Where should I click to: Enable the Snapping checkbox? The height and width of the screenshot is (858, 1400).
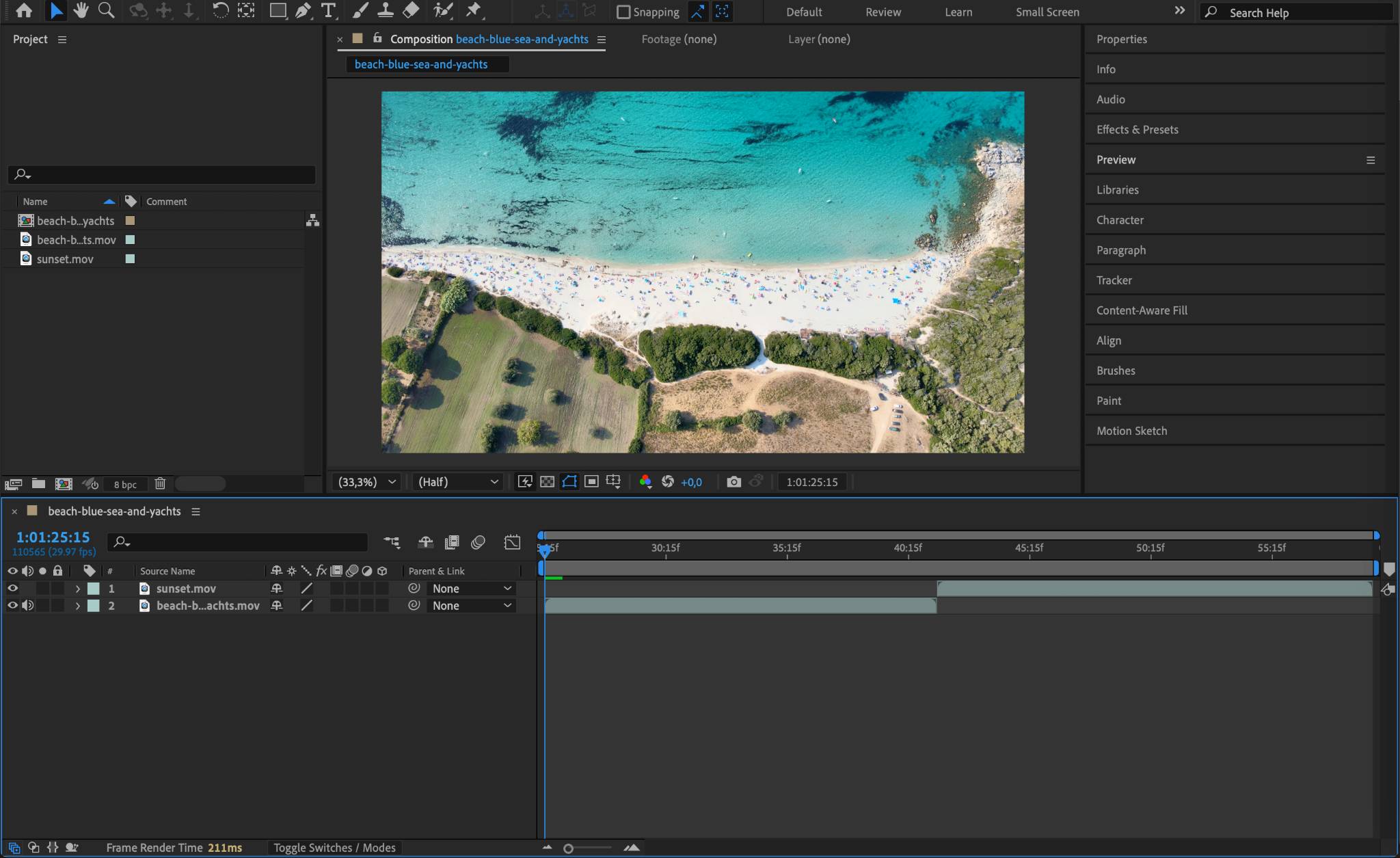coord(623,12)
